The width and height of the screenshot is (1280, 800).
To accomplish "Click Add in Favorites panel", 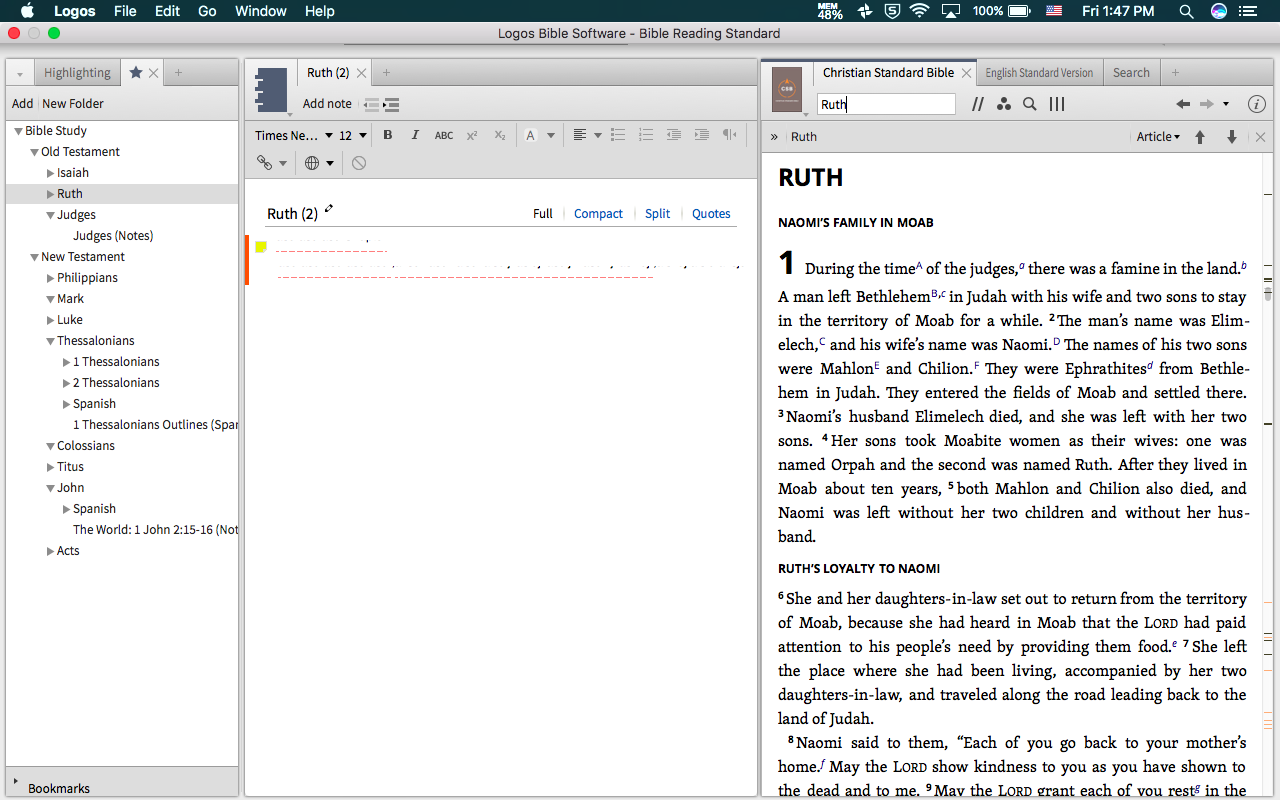I will coord(22,104).
